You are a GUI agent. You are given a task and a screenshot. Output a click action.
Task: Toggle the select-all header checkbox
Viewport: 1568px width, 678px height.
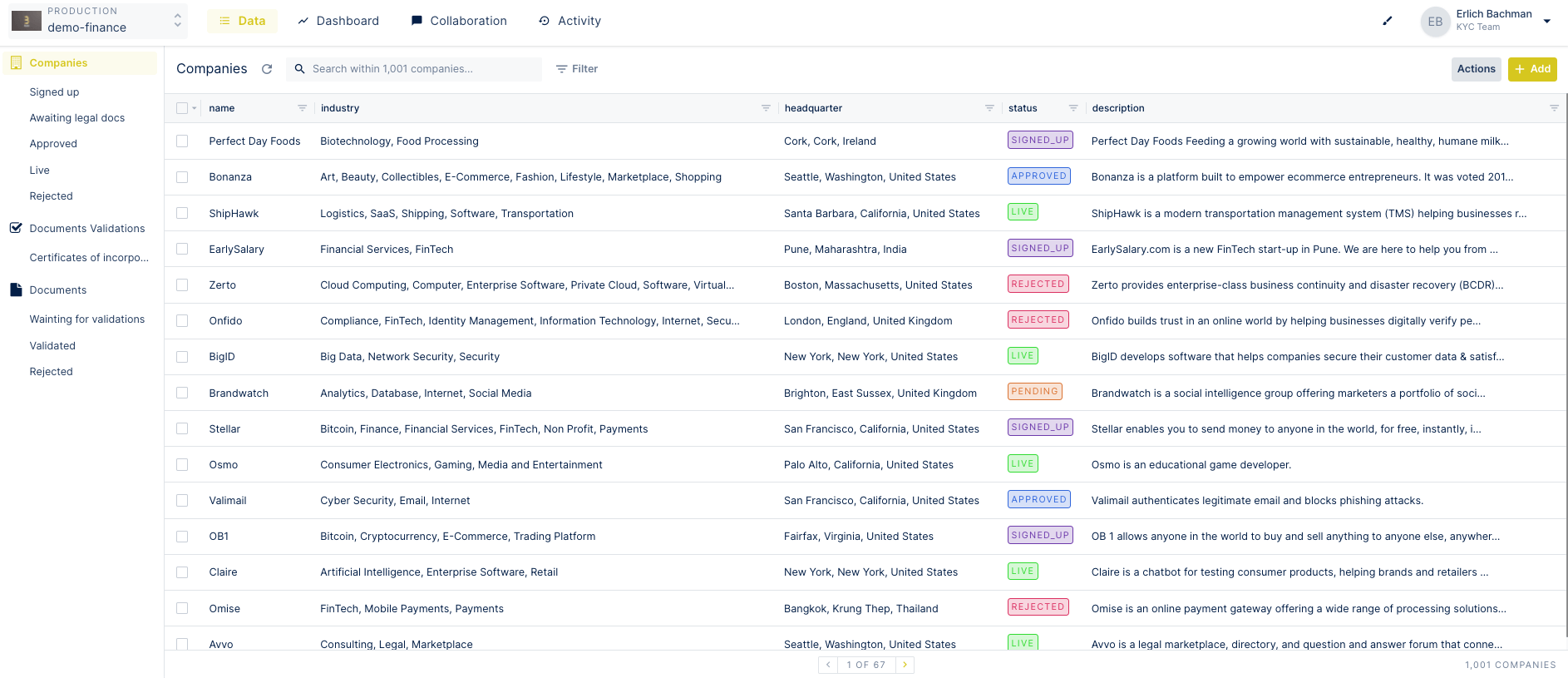click(182, 108)
